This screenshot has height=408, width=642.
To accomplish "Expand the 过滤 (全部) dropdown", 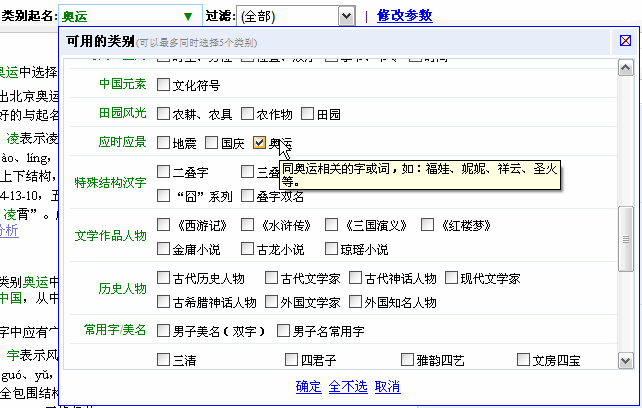I will tap(346, 16).
